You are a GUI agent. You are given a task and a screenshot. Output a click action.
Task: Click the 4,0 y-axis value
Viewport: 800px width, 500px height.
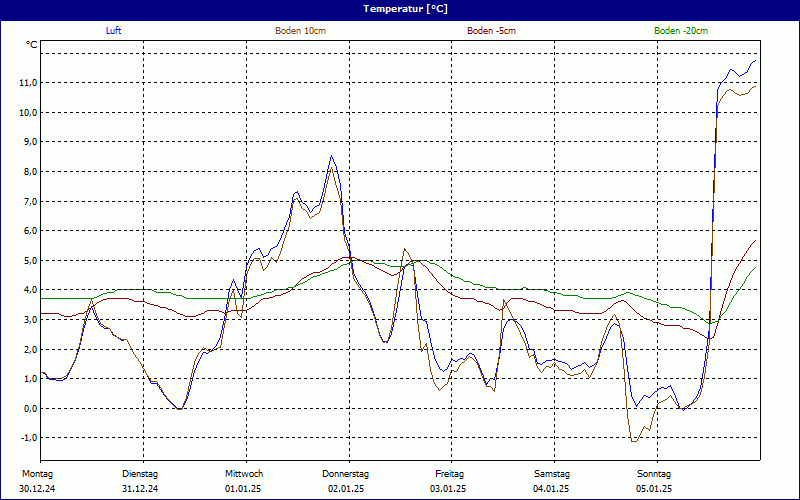31,290
